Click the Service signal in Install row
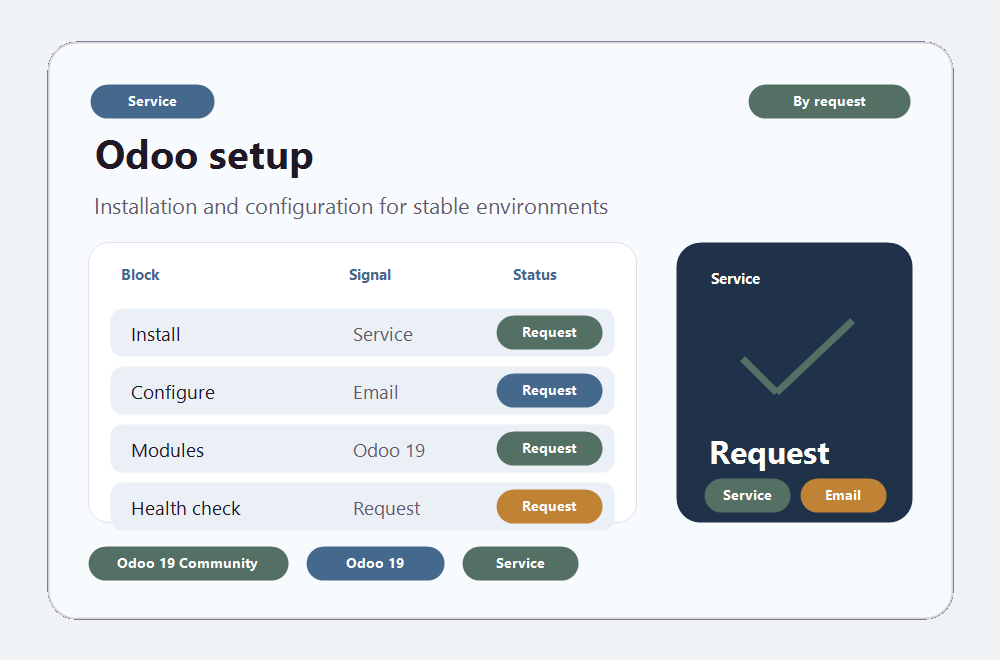The width and height of the screenshot is (1000, 660). point(383,334)
